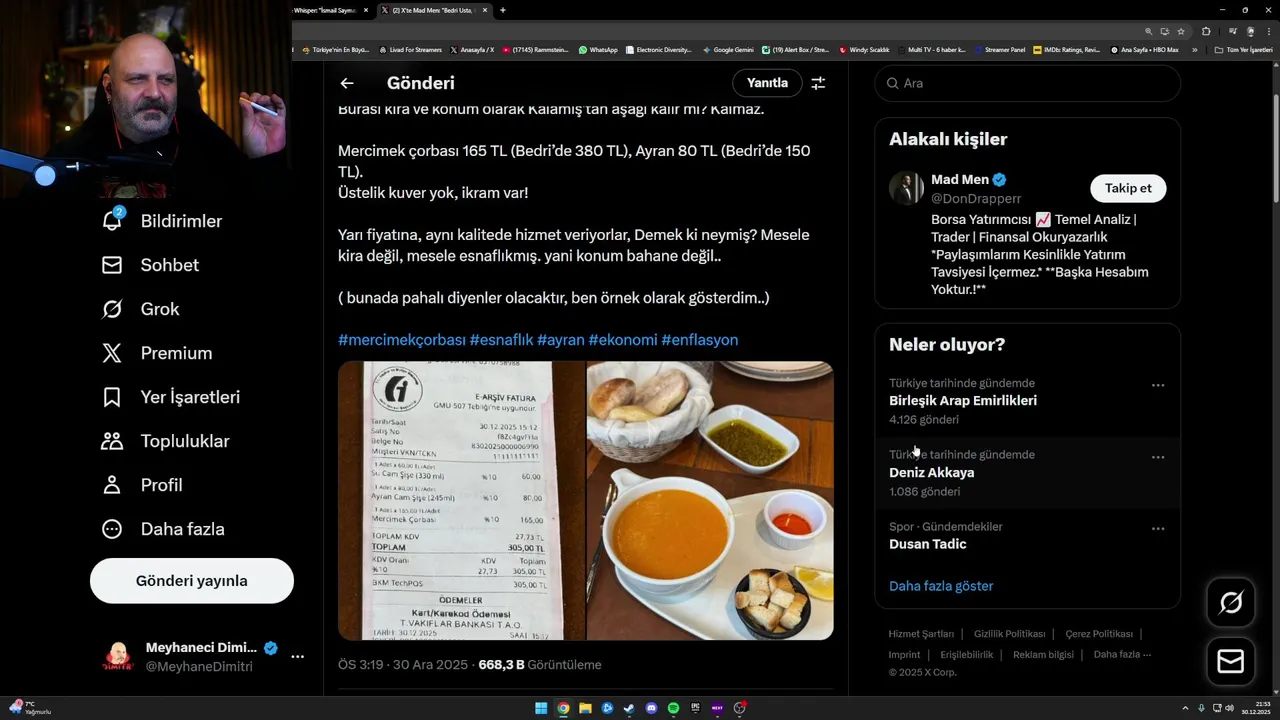Open X Premium in the sidebar
1280x720 pixels.
156,353
